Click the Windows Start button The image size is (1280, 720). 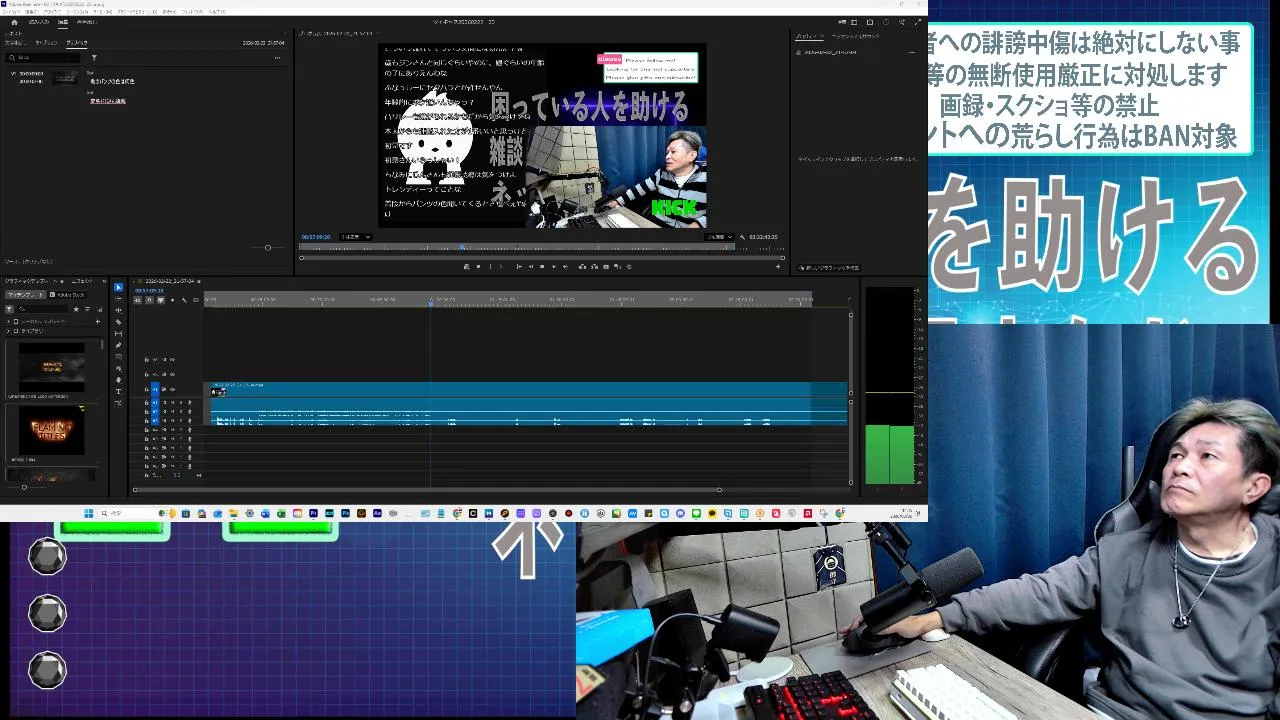(x=88, y=513)
